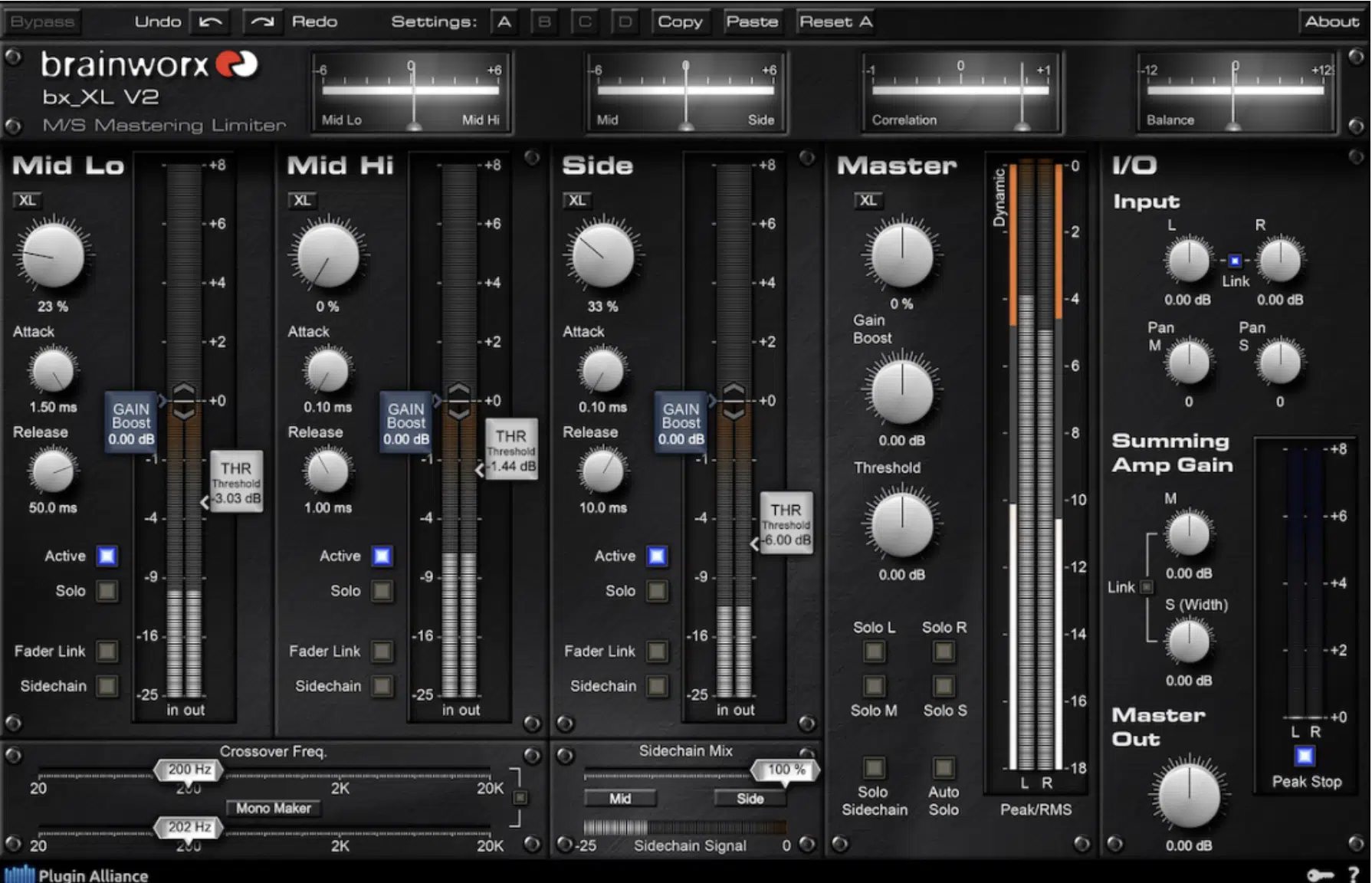Click the Mid Lo Release knob

click(x=53, y=471)
